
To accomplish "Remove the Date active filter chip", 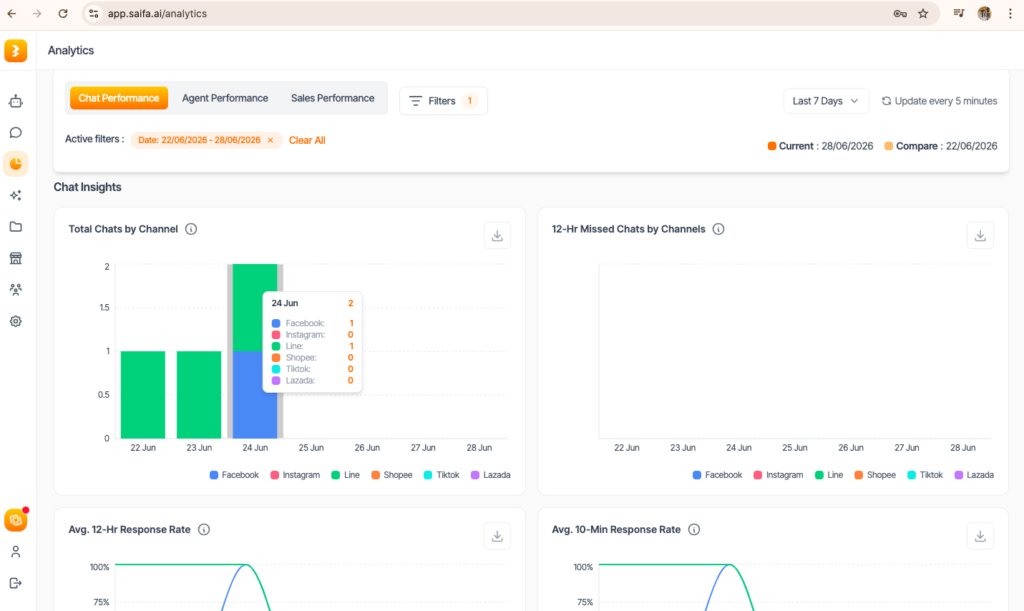I will tap(270, 140).
